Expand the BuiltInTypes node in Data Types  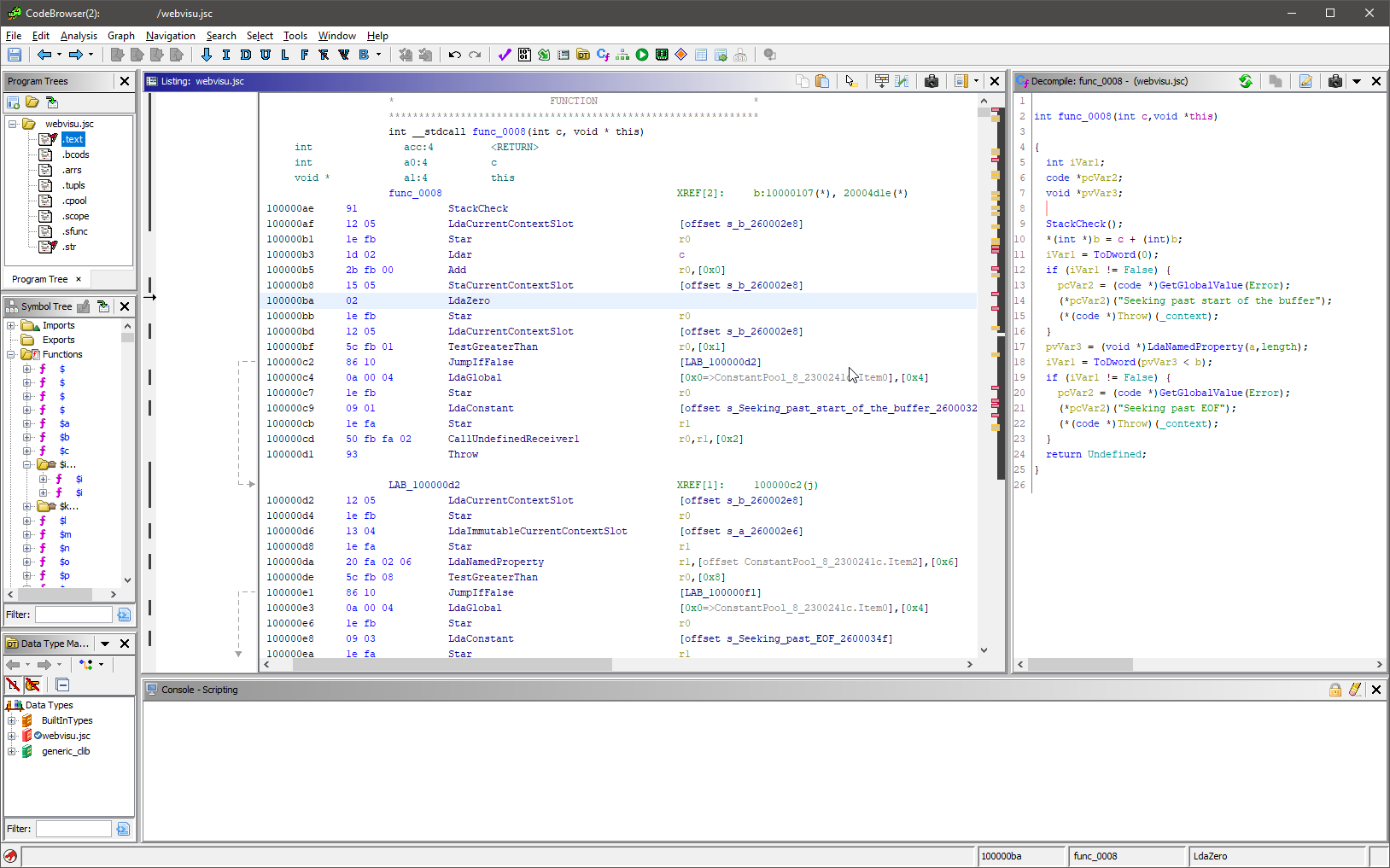click(11, 720)
